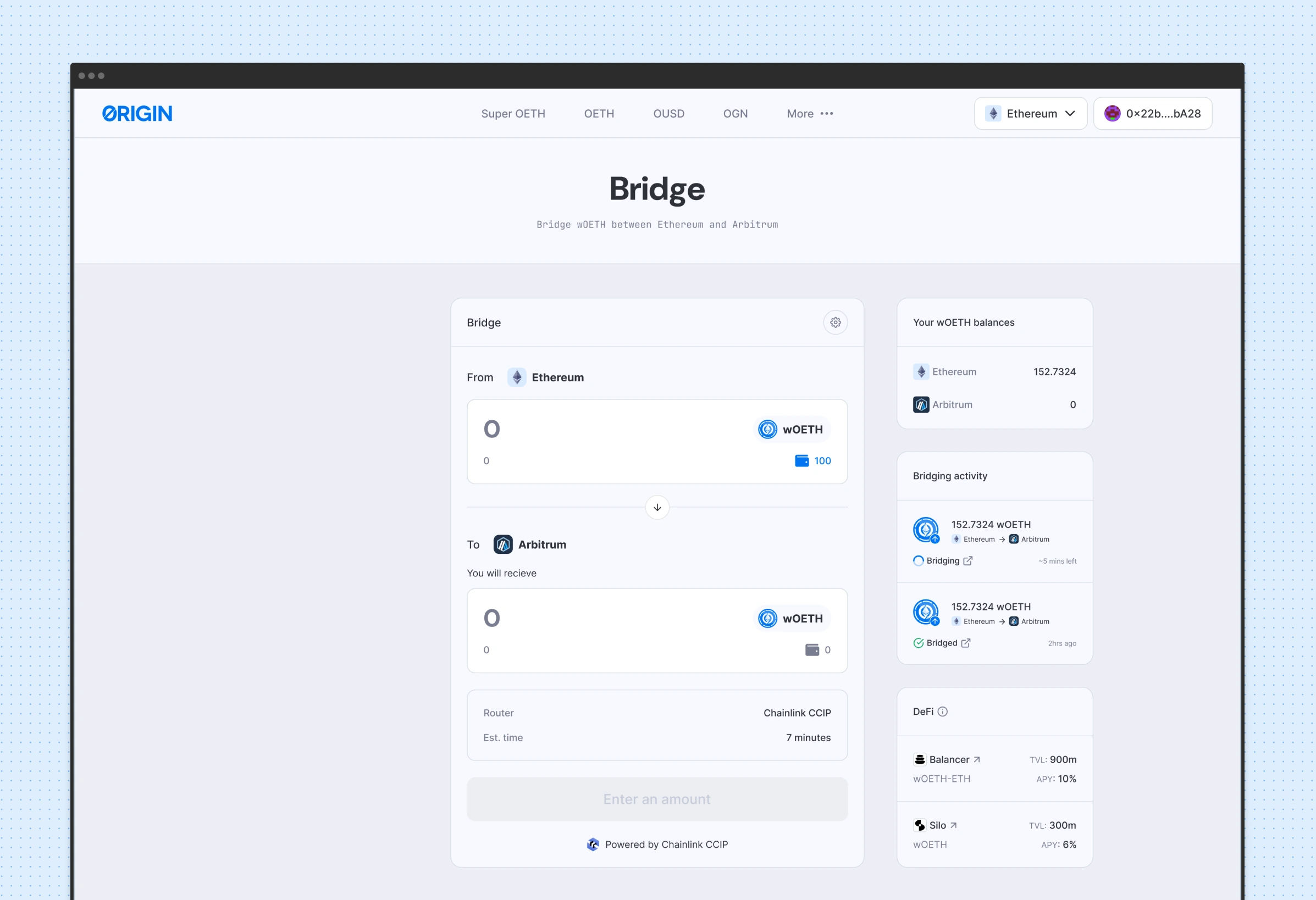
Task: Click Arbitrum icon in wOETH balances
Action: click(921, 405)
